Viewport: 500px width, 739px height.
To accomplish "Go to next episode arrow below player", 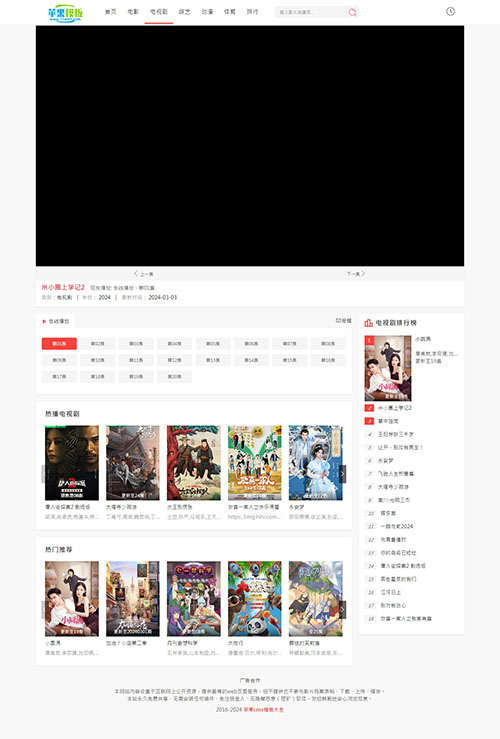I will pyautogui.click(x=356, y=274).
